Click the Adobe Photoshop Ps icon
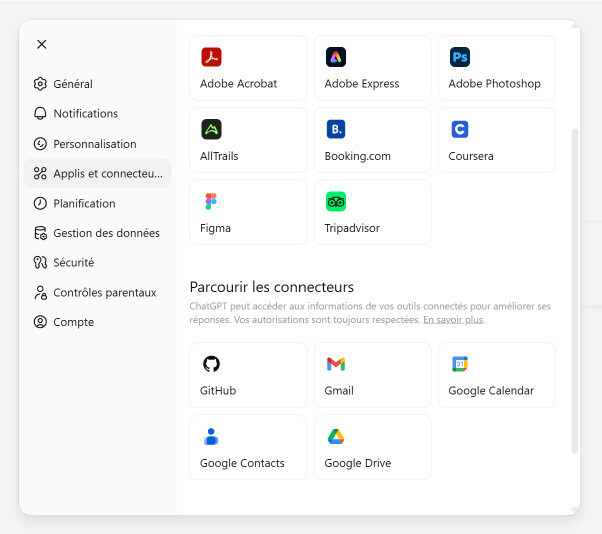The height and width of the screenshot is (534, 602). (x=460, y=57)
